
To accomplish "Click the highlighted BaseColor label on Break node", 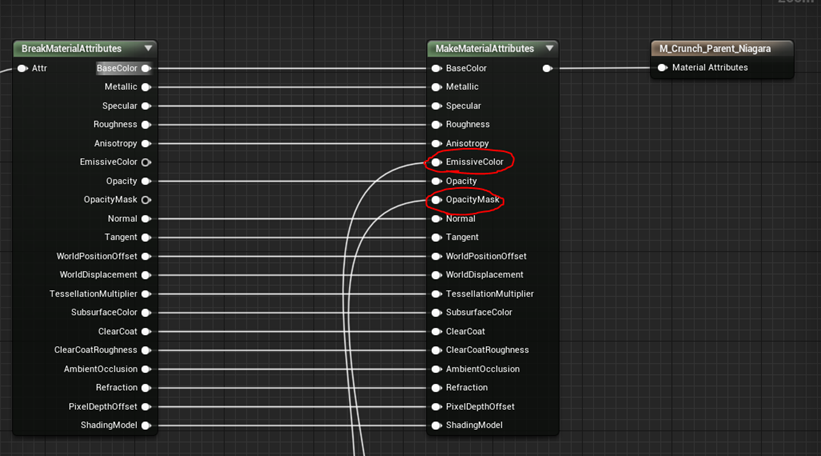I will (117, 68).
